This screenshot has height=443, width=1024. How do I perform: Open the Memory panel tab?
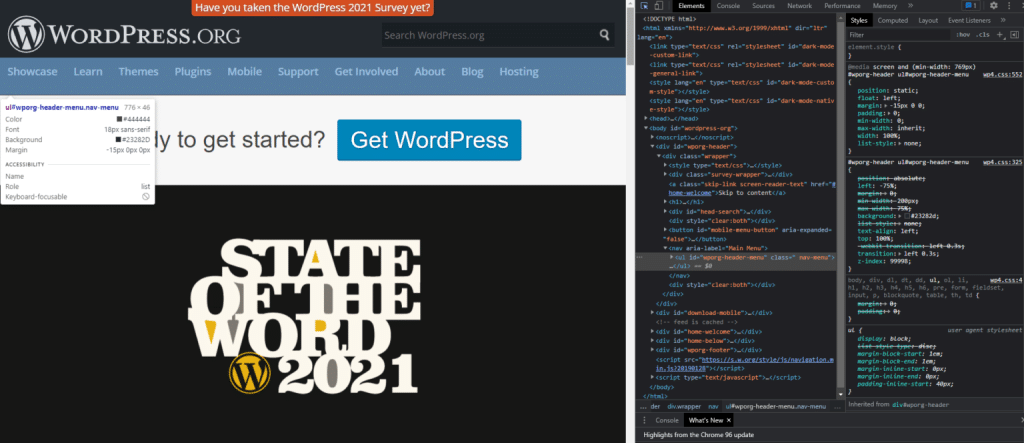pyautogui.click(x=885, y=5)
